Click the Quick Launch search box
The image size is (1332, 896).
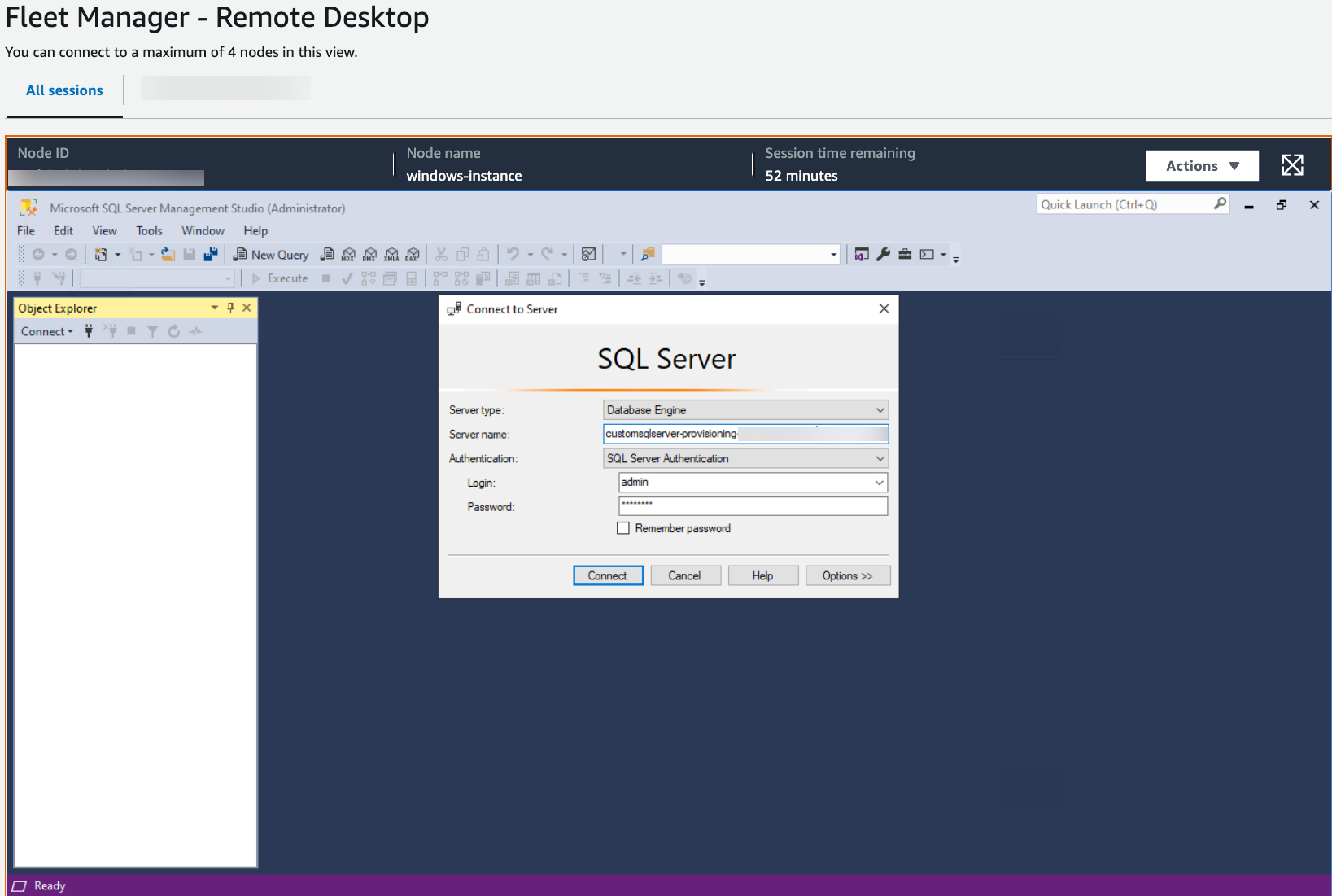[1133, 204]
